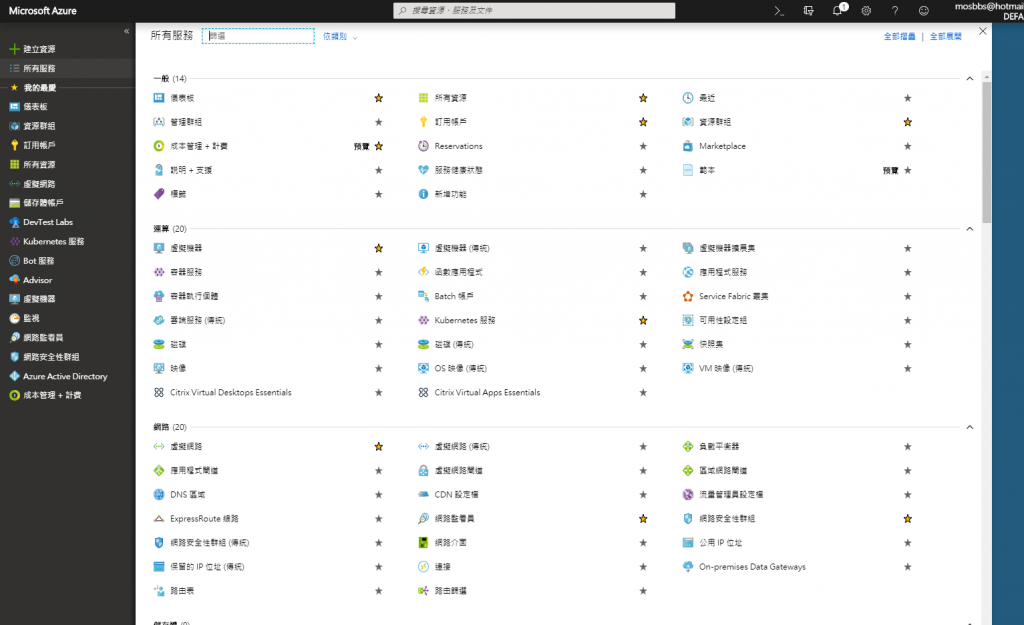Open the mosbbs account menu
1024x625 pixels.
point(989,11)
